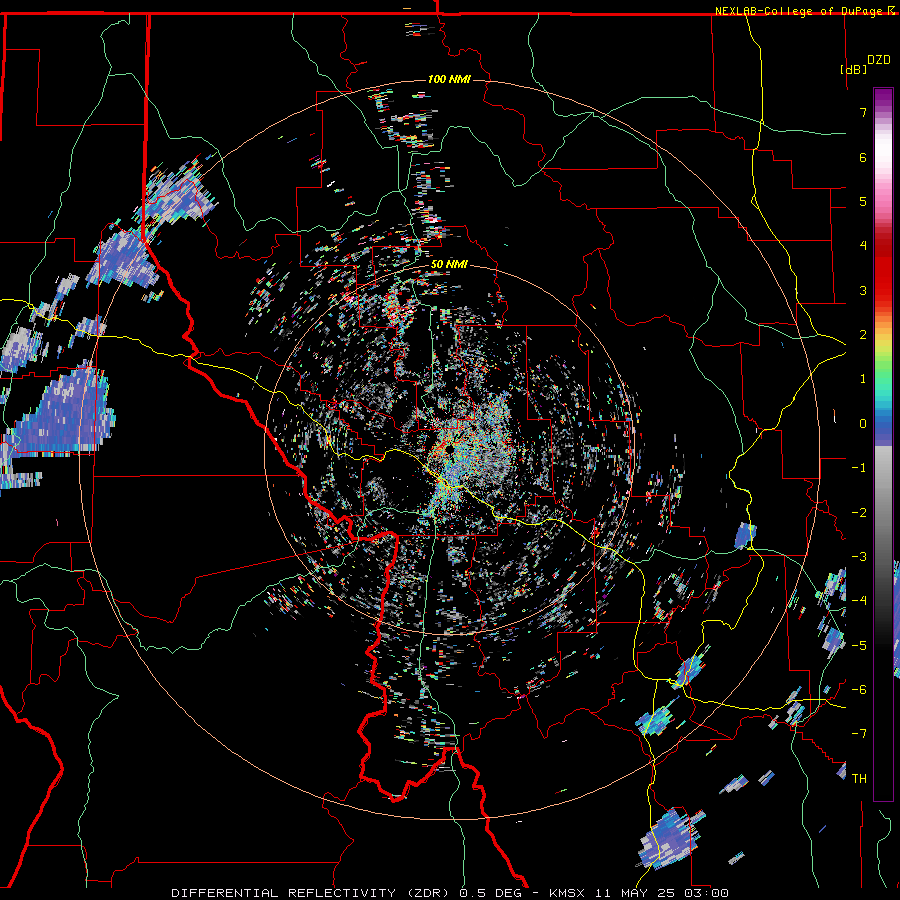Click the -5 value on color scale
This screenshot has width=900, height=900.
(859, 646)
